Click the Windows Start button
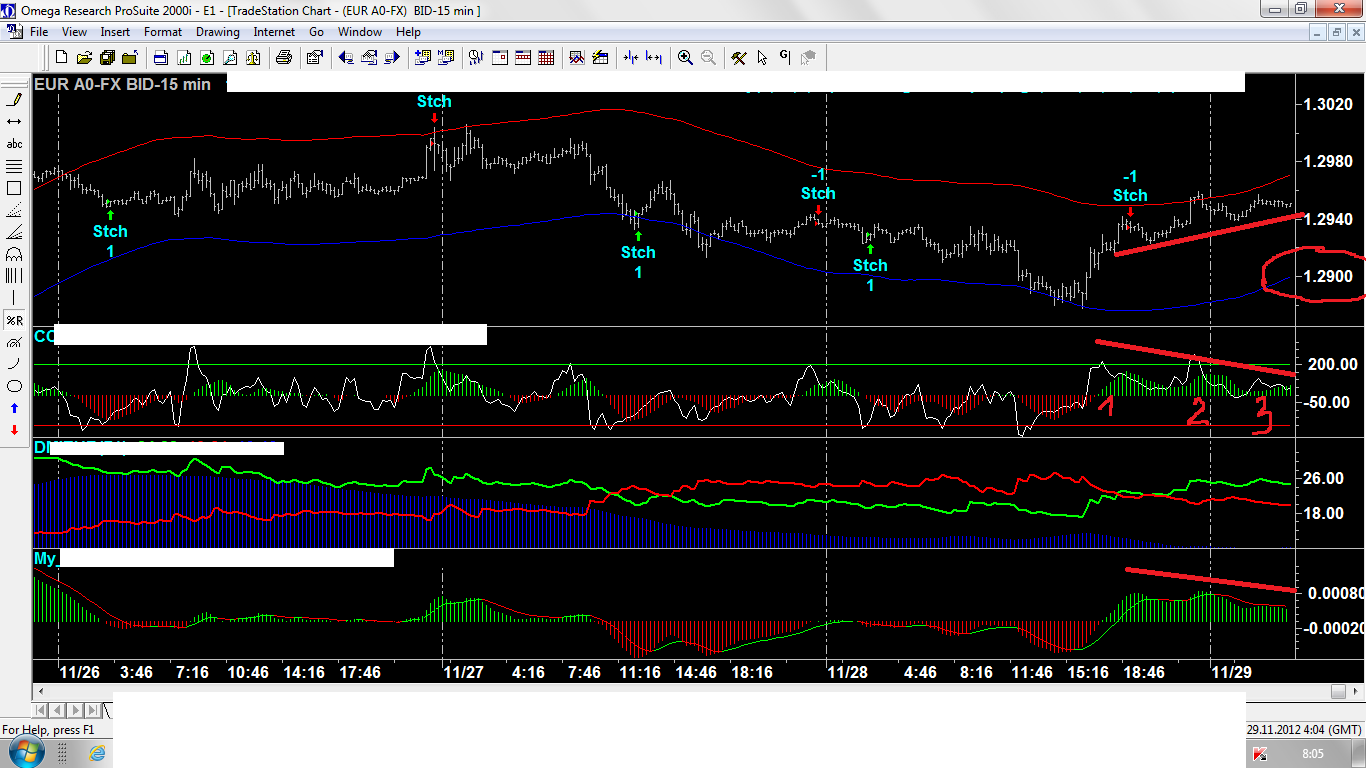Image resolution: width=1366 pixels, height=768 pixels. point(26,752)
